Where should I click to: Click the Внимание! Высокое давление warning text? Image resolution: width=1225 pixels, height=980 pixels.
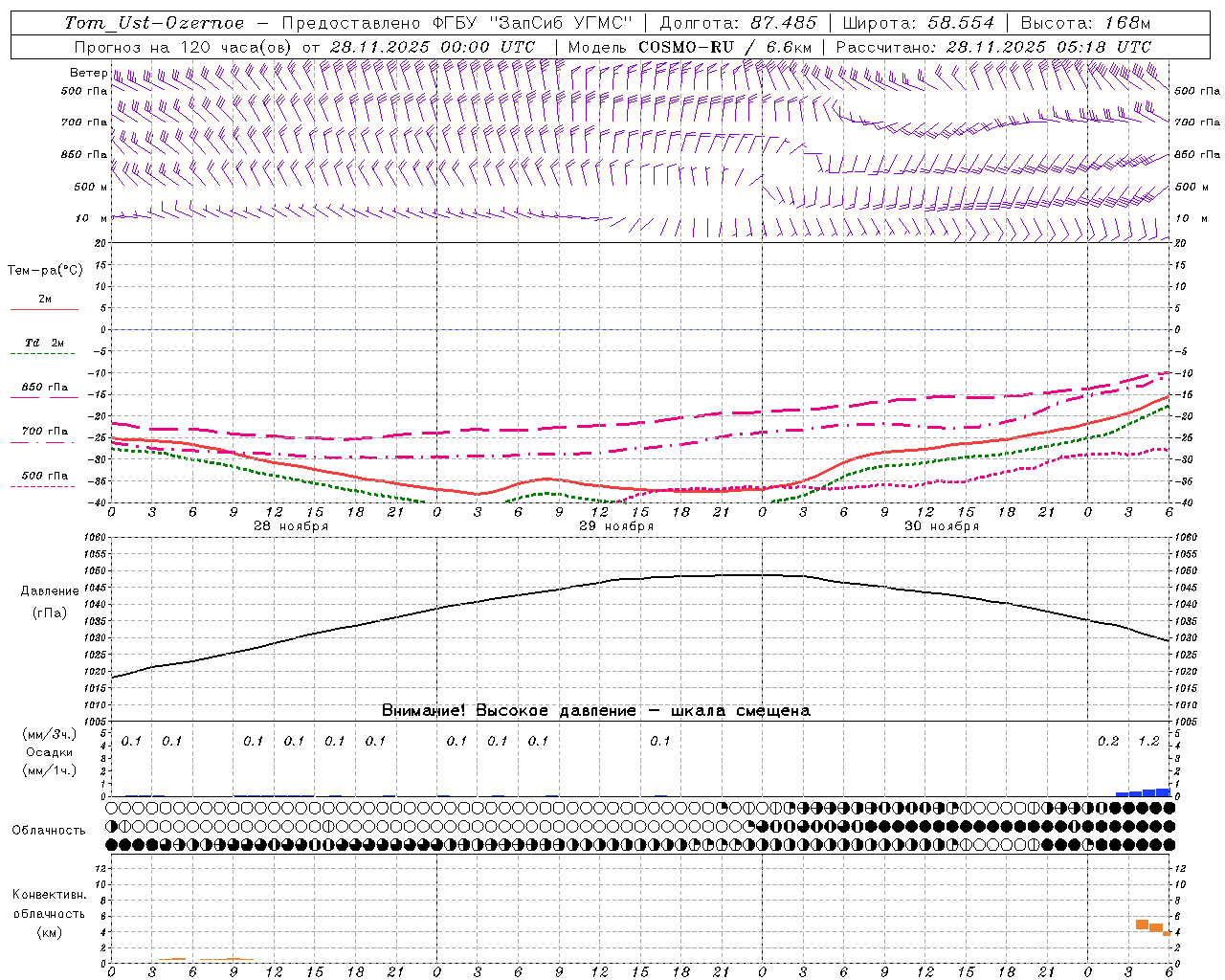pos(596,711)
